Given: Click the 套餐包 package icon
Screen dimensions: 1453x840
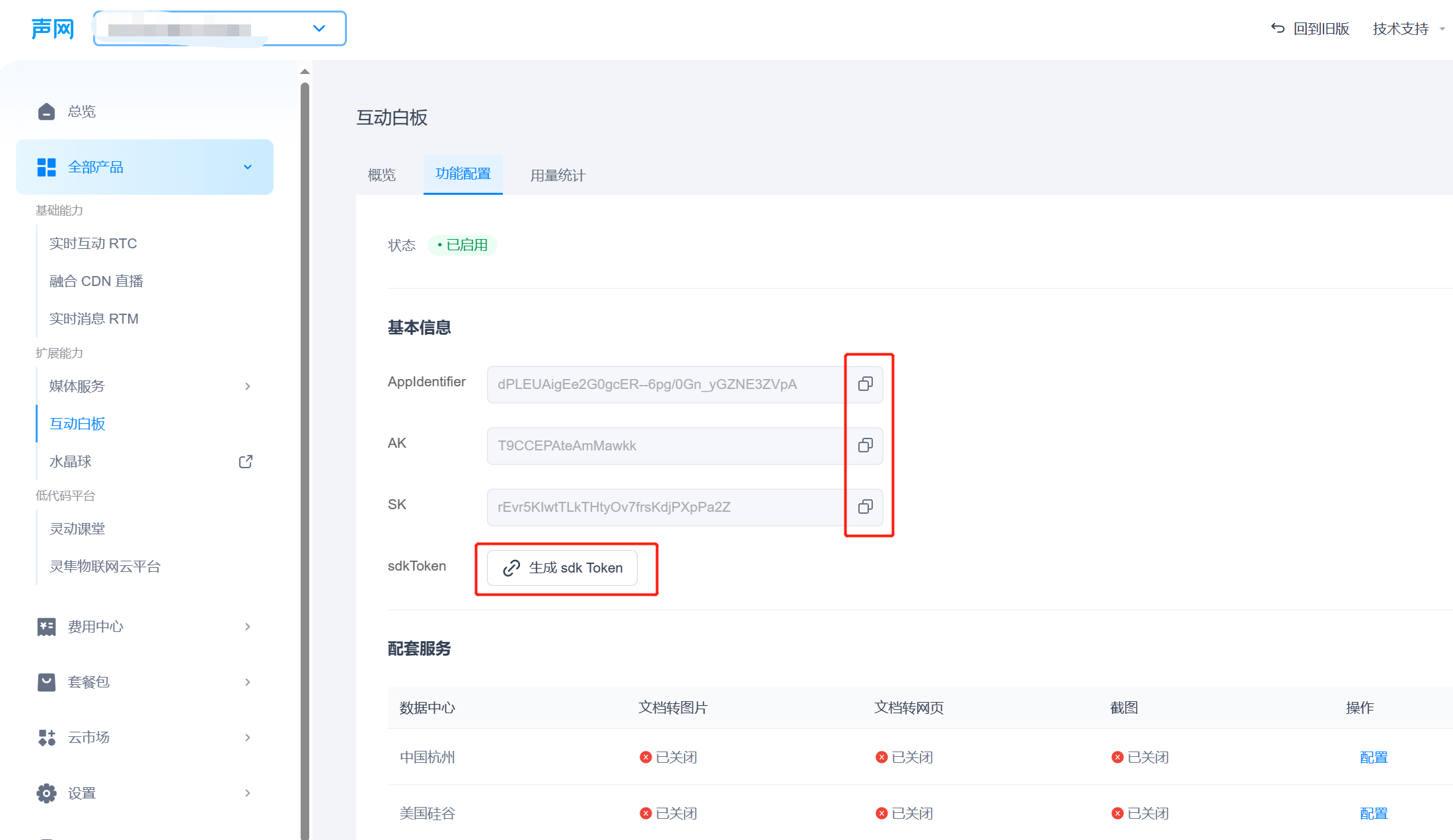Looking at the screenshot, I should pos(46,682).
